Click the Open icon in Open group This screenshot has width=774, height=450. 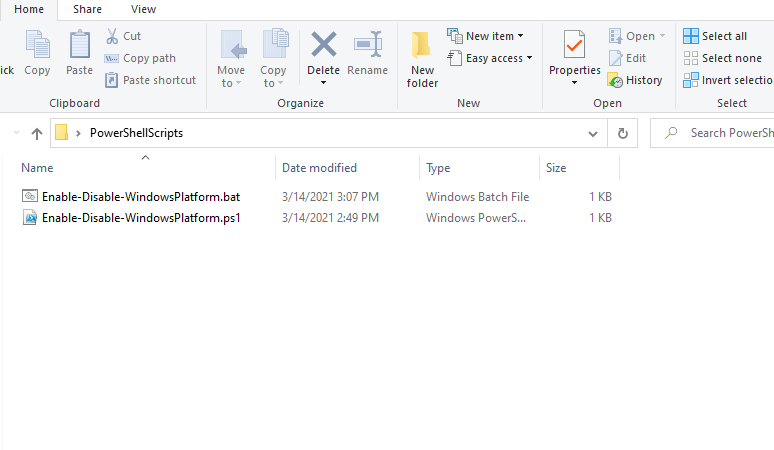coord(616,36)
